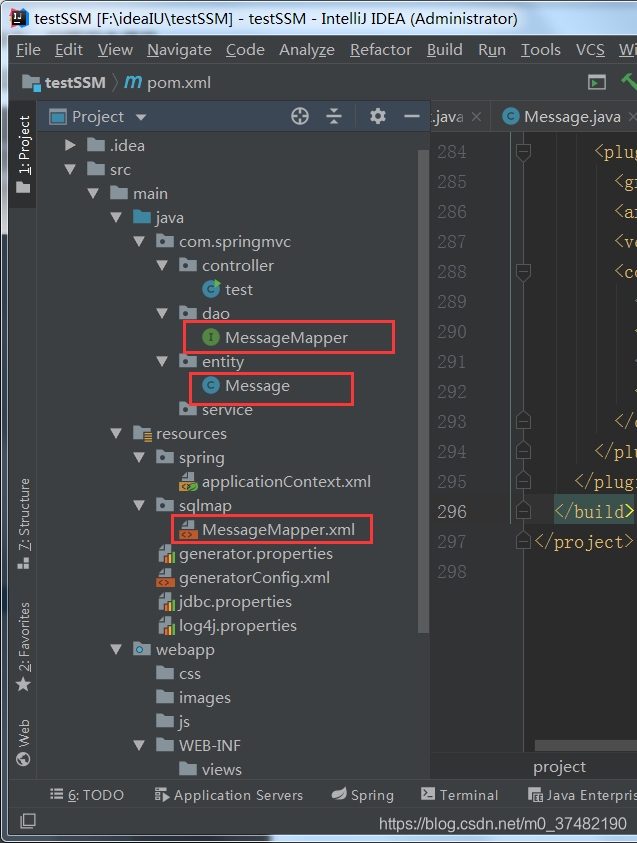Toggle the Terminal tool window
Image resolution: width=637 pixels, height=843 pixels.
pos(460,795)
